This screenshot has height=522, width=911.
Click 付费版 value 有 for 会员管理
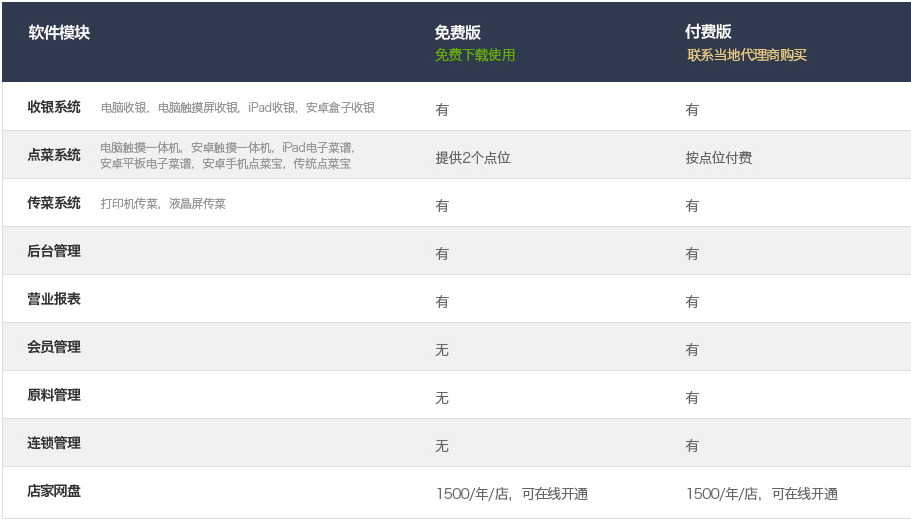[x=692, y=350]
